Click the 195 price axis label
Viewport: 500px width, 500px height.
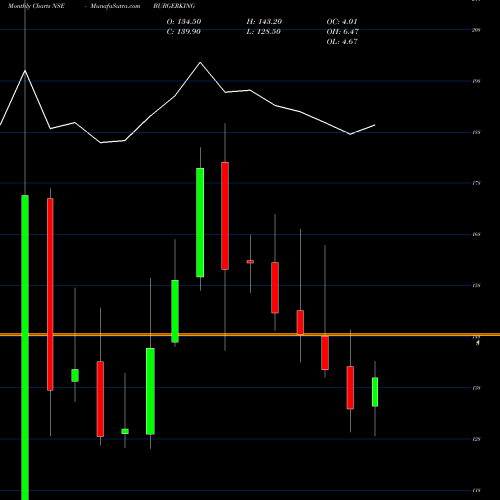click(x=476, y=81)
